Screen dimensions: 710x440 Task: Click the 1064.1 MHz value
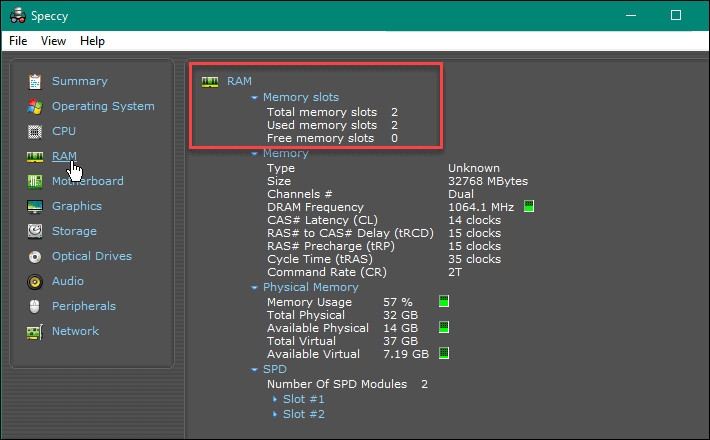coord(481,207)
